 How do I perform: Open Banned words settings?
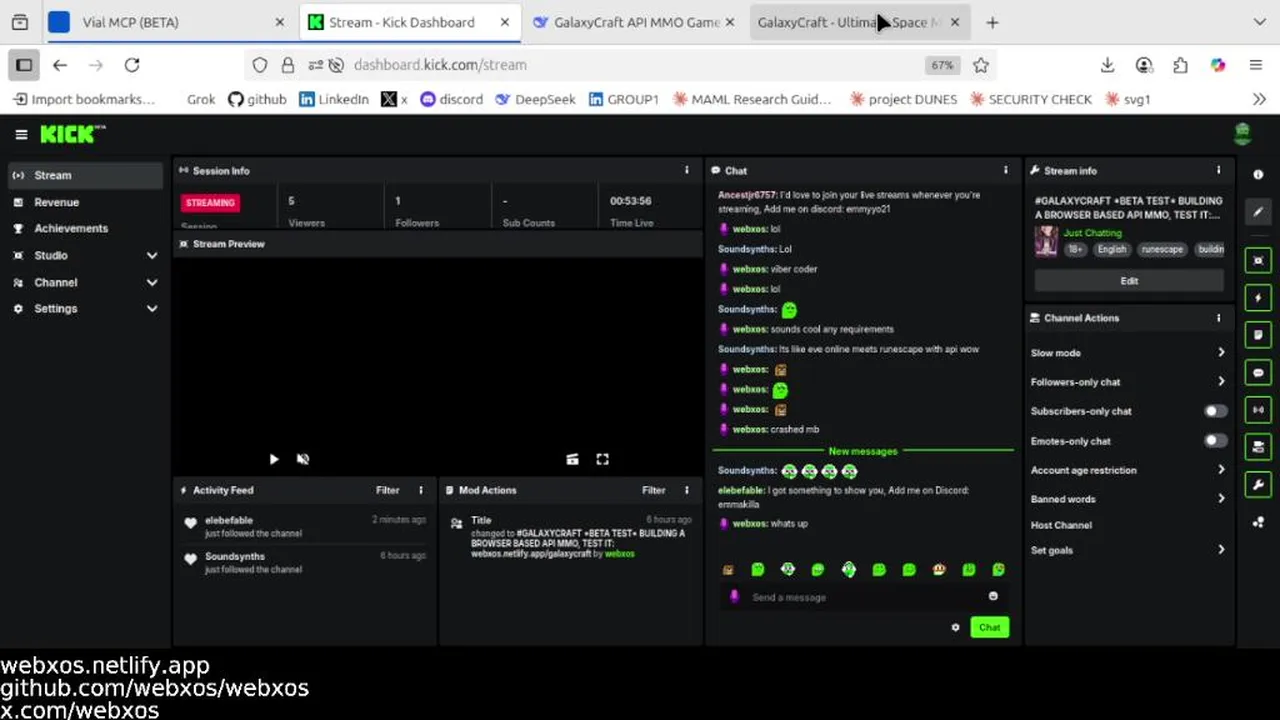[1128, 499]
